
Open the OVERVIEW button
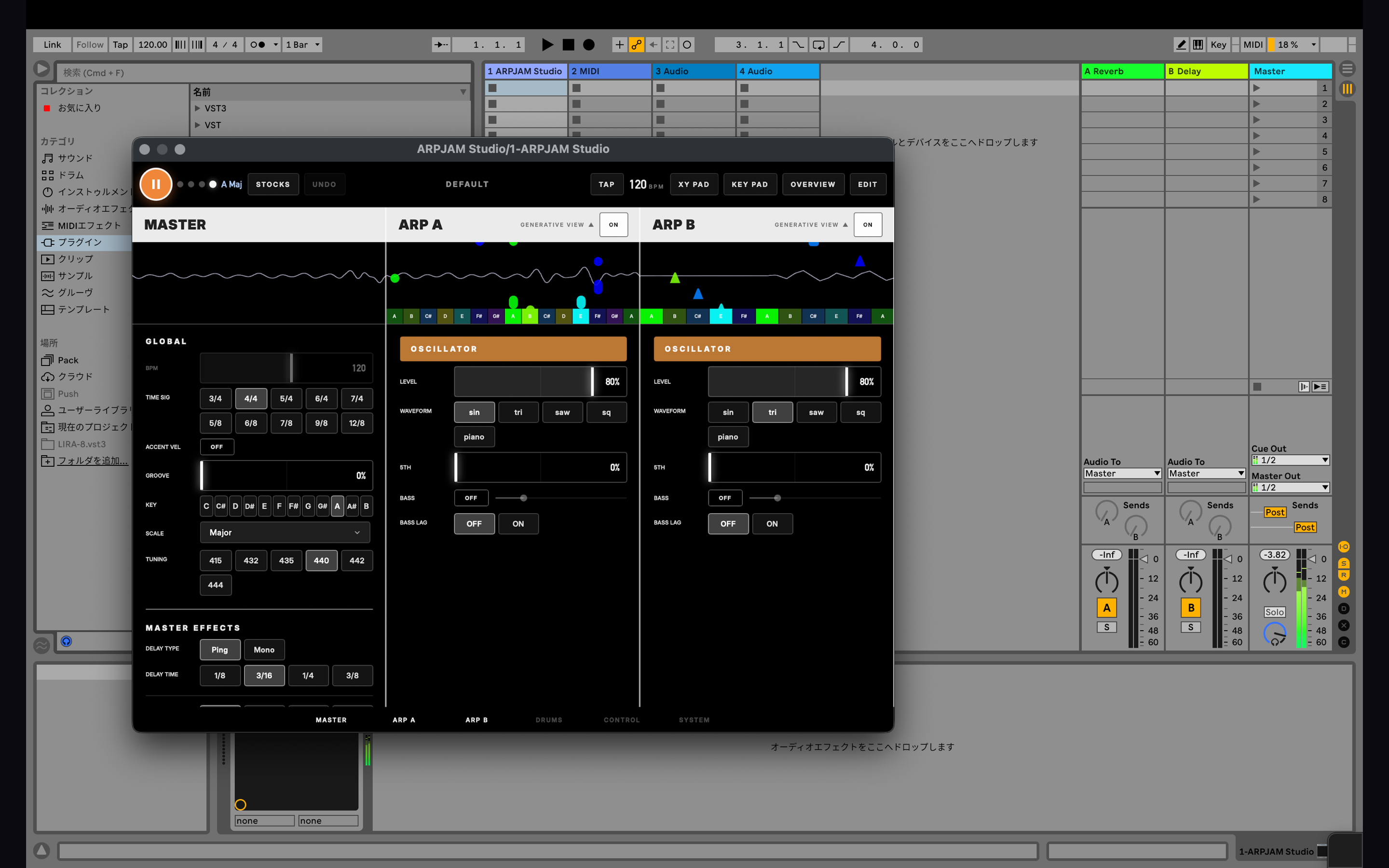(813, 184)
